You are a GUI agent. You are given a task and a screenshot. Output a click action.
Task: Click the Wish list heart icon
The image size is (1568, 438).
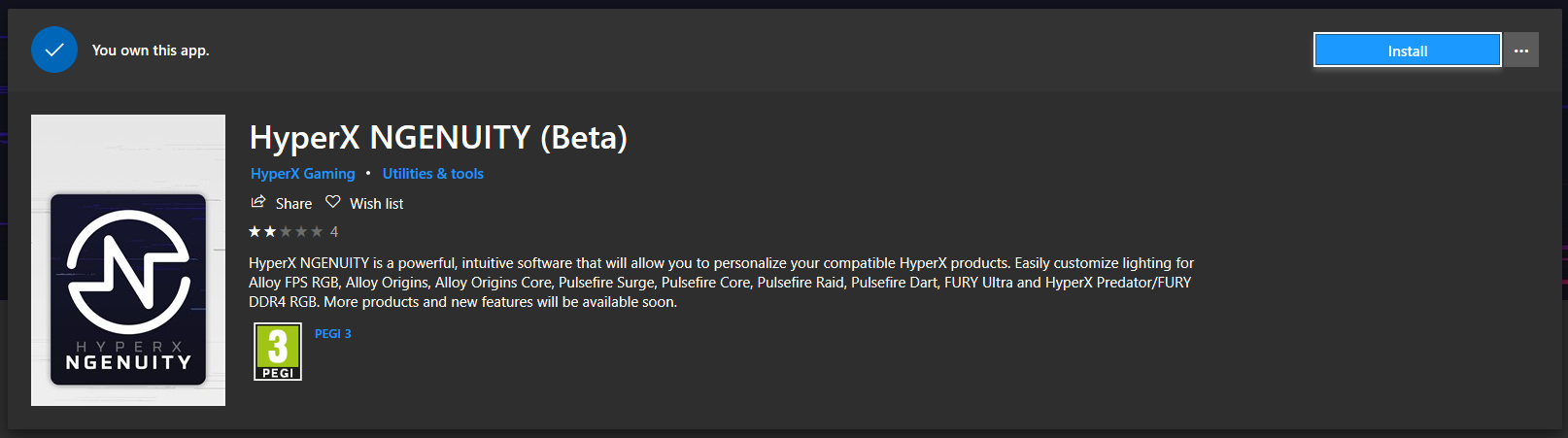point(333,202)
